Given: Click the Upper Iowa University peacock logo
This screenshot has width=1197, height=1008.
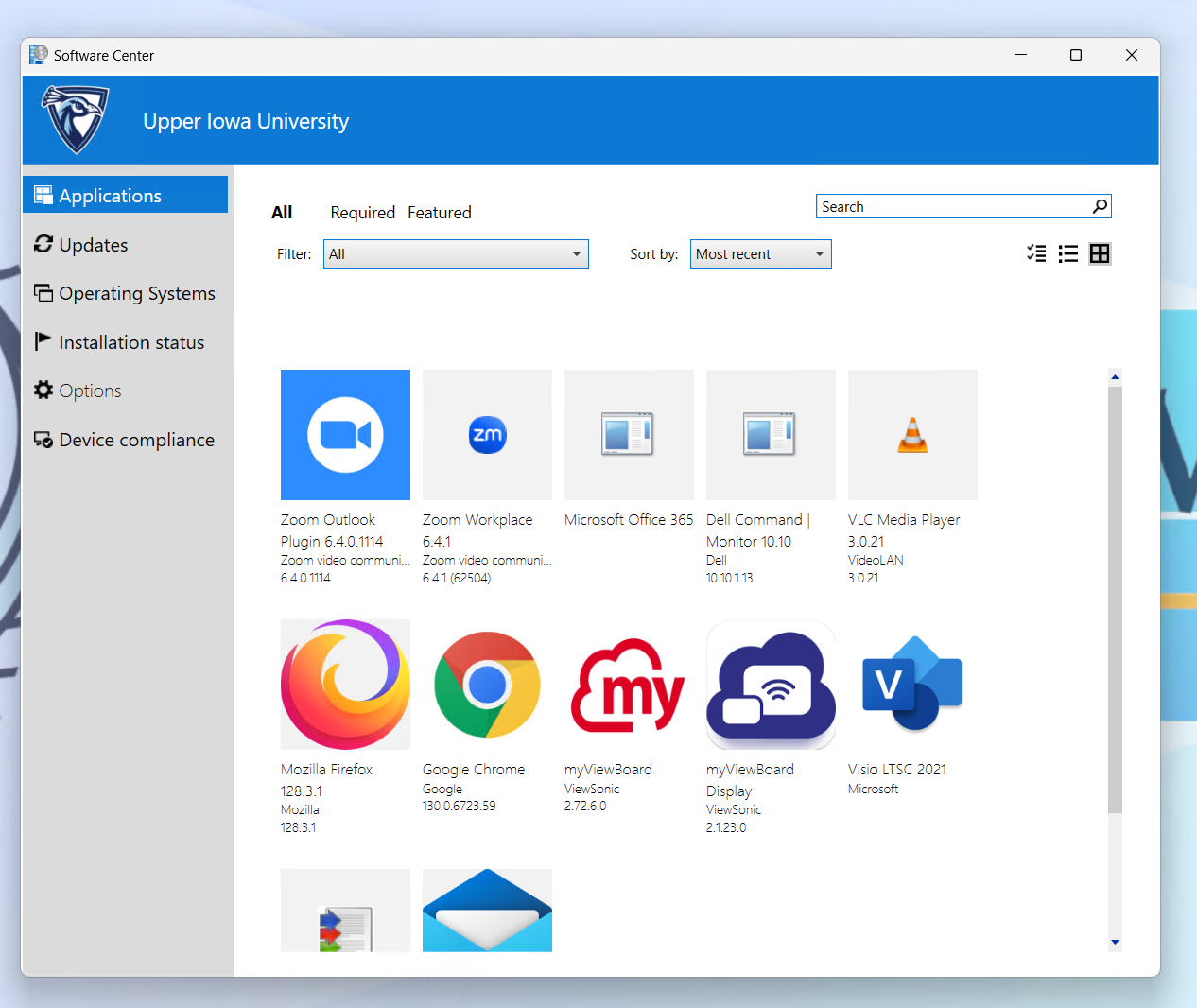Looking at the screenshot, I should (x=76, y=119).
